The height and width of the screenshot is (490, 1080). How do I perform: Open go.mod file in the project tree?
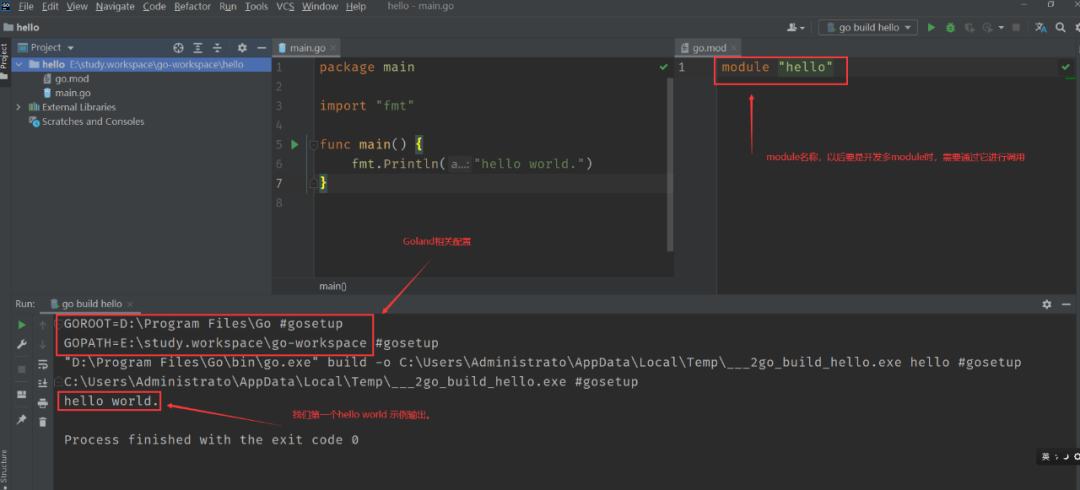click(x=71, y=78)
